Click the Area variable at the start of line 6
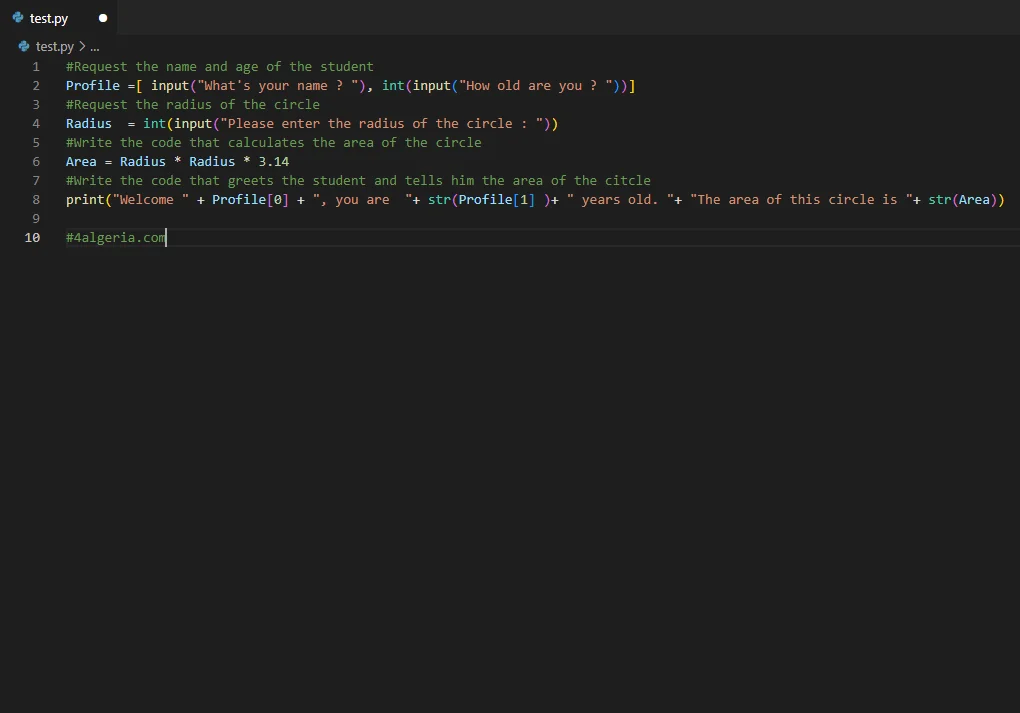The height and width of the screenshot is (713, 1020). click(x=81, y=162)
